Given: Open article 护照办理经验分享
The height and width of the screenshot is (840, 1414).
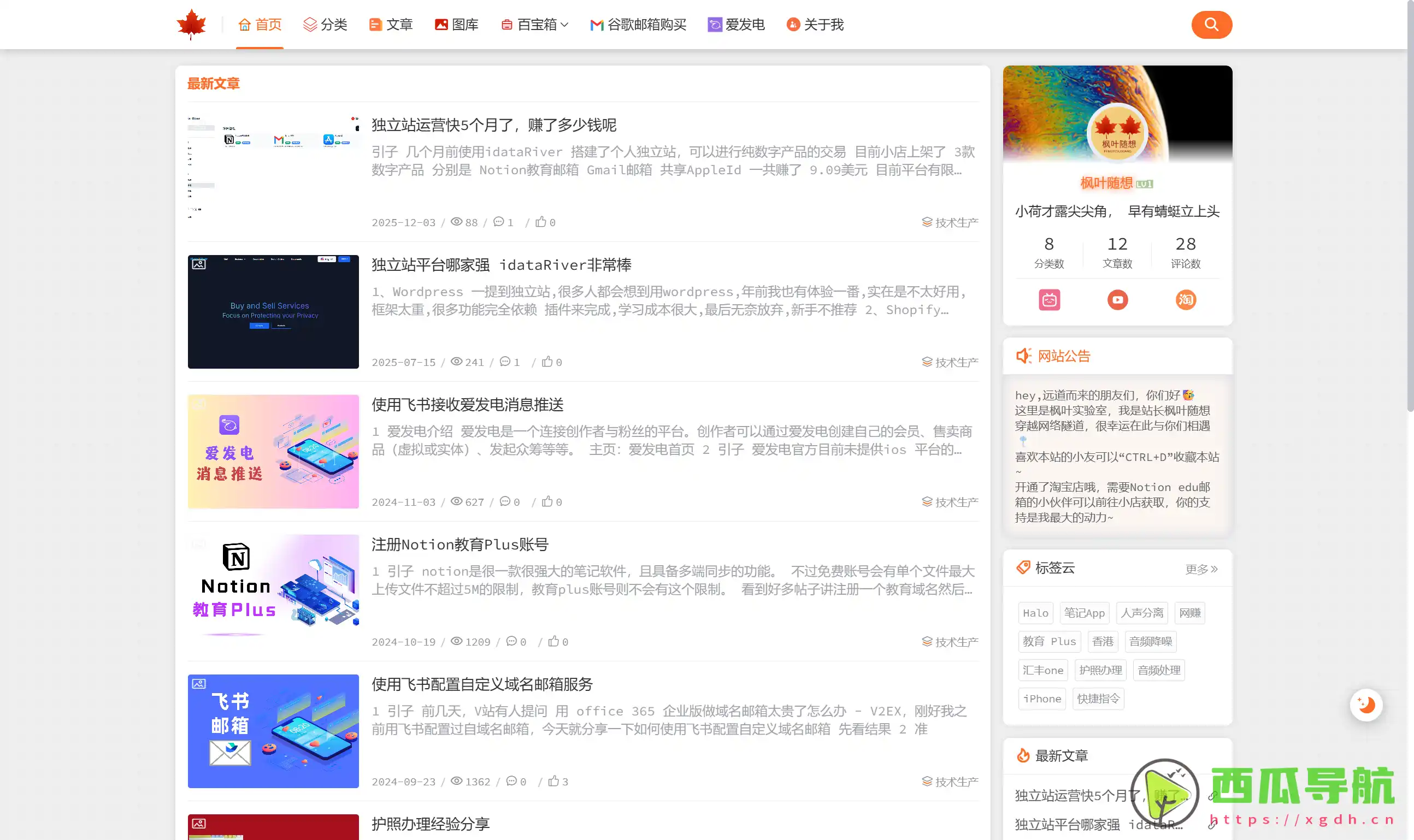Looking at the screenshot, I should click(x=431, y=824).
